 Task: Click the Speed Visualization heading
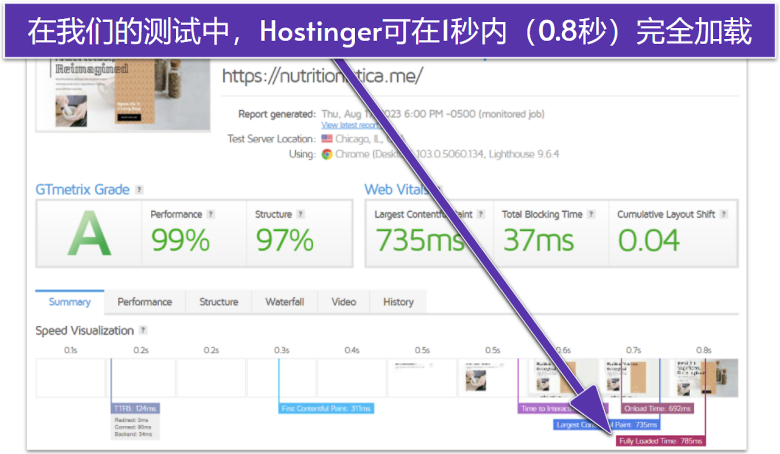point(85,330)
